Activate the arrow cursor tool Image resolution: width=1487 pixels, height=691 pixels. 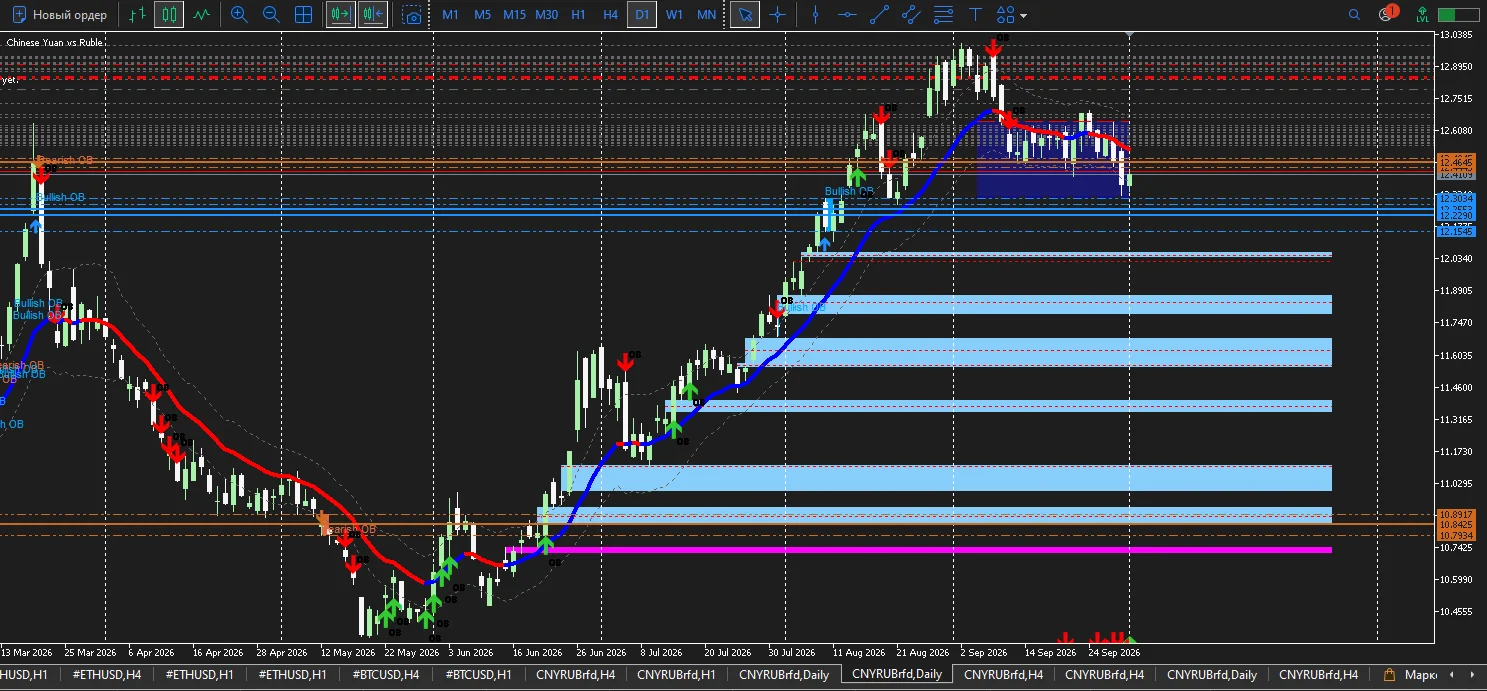745,15
